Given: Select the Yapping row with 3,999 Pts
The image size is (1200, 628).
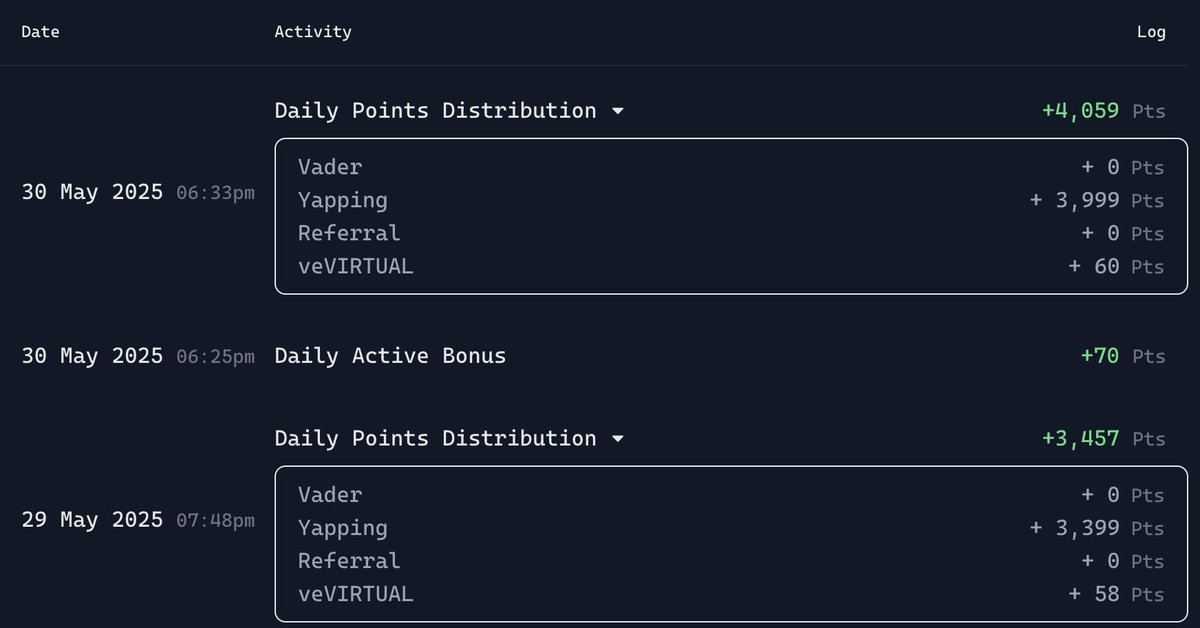Looking at the screenshot, I should (x=731, y=200).
